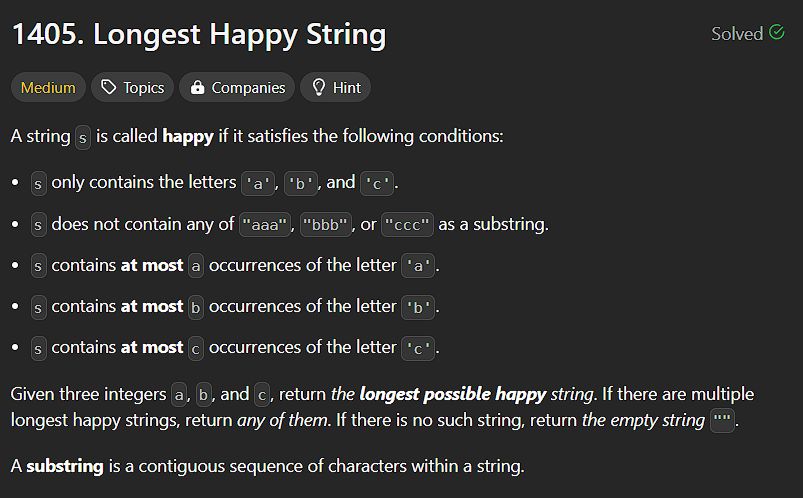Select the Medium difficulty badge
Image resolution: width=803 pixels, height=498 pixels.
[48, 87]
